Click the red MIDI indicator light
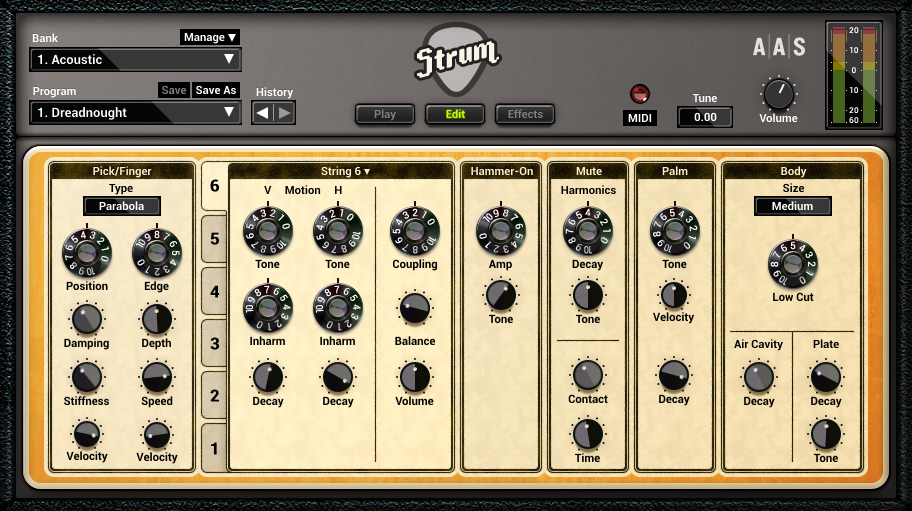Screen dimensions: 912x511 pyautogui.click(x=640, y=95)
